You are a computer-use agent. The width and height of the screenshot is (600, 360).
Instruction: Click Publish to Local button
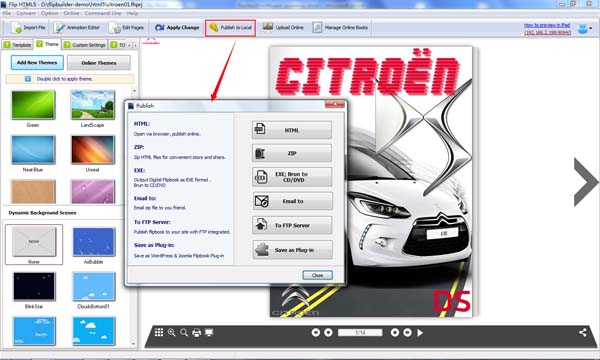tap(230, 28)
